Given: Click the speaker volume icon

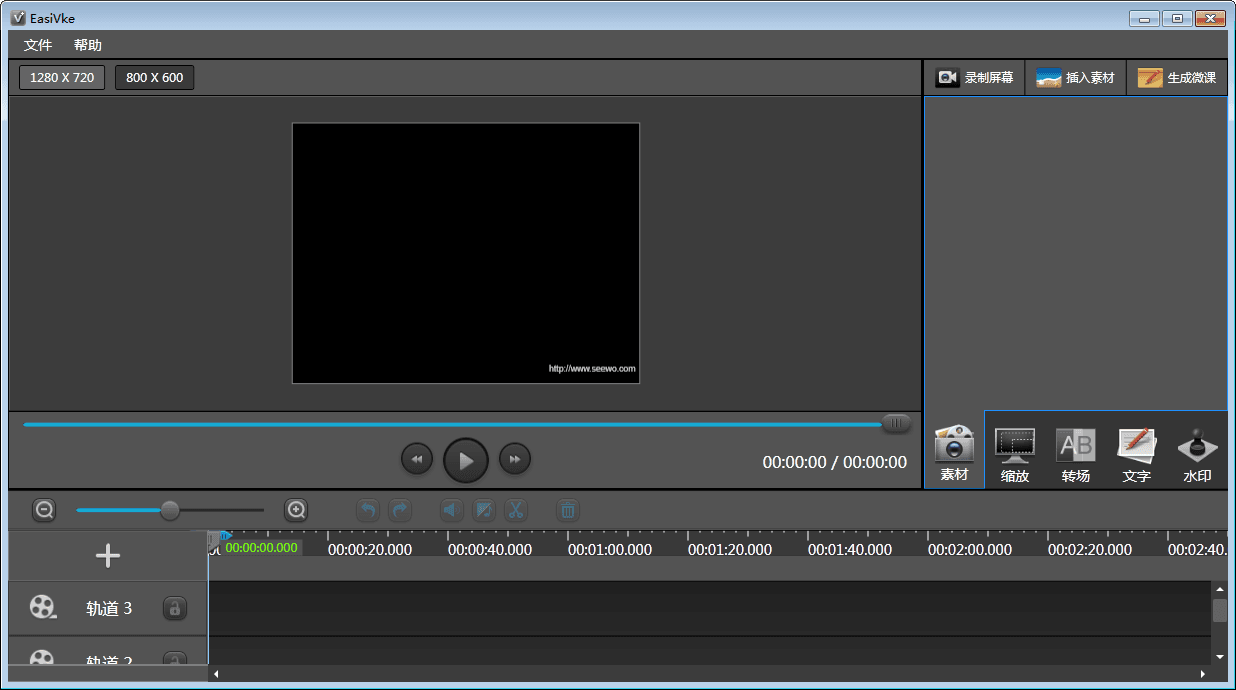Looking at the screenshot, I should [x=452, y=510].
